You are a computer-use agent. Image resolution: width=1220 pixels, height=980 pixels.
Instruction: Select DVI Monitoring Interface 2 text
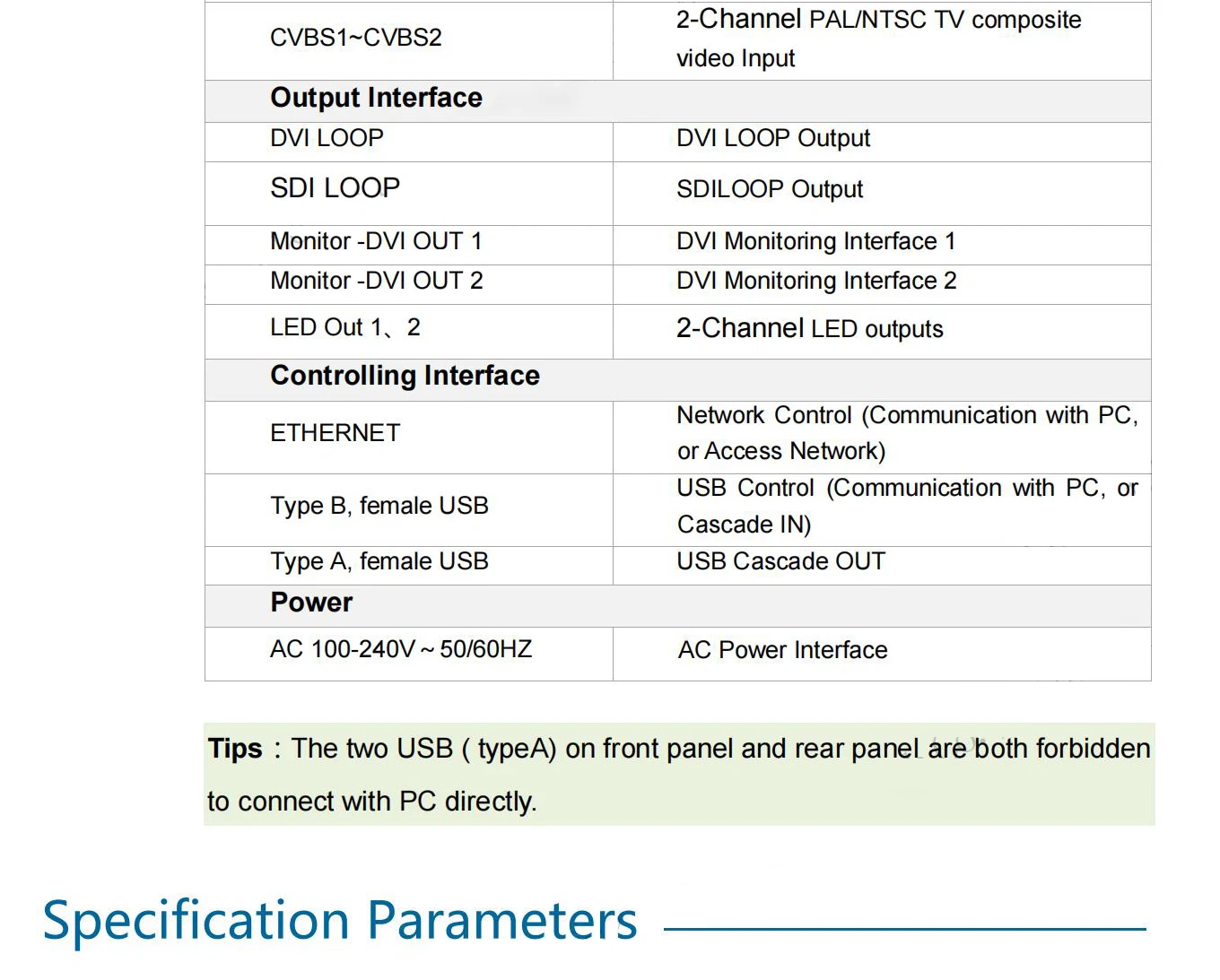[816, 281]
